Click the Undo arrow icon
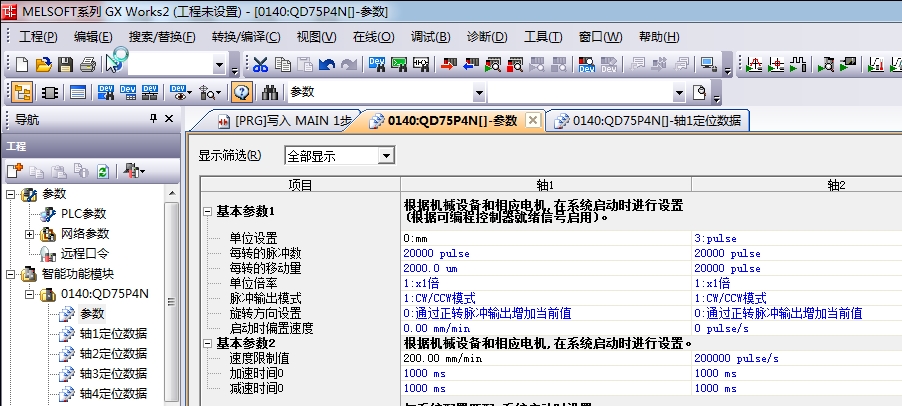902x406 pixels. (327, 65)
